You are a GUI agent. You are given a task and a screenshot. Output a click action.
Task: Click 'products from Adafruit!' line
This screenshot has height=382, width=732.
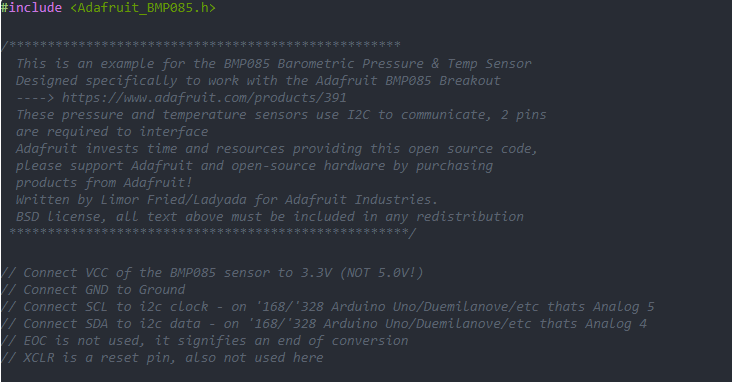104,183
